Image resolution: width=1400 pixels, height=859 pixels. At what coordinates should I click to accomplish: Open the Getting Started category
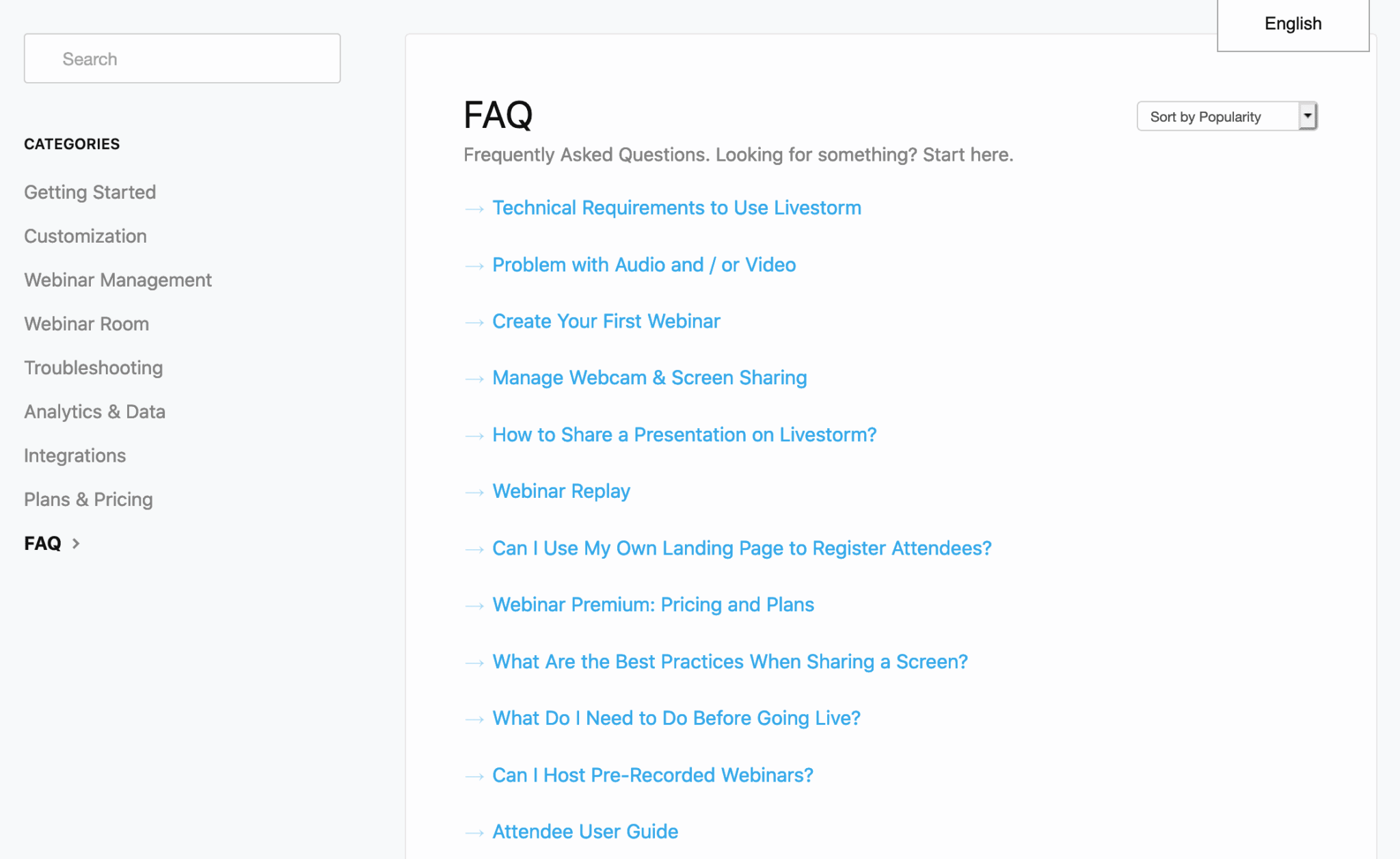coord(90,192)
